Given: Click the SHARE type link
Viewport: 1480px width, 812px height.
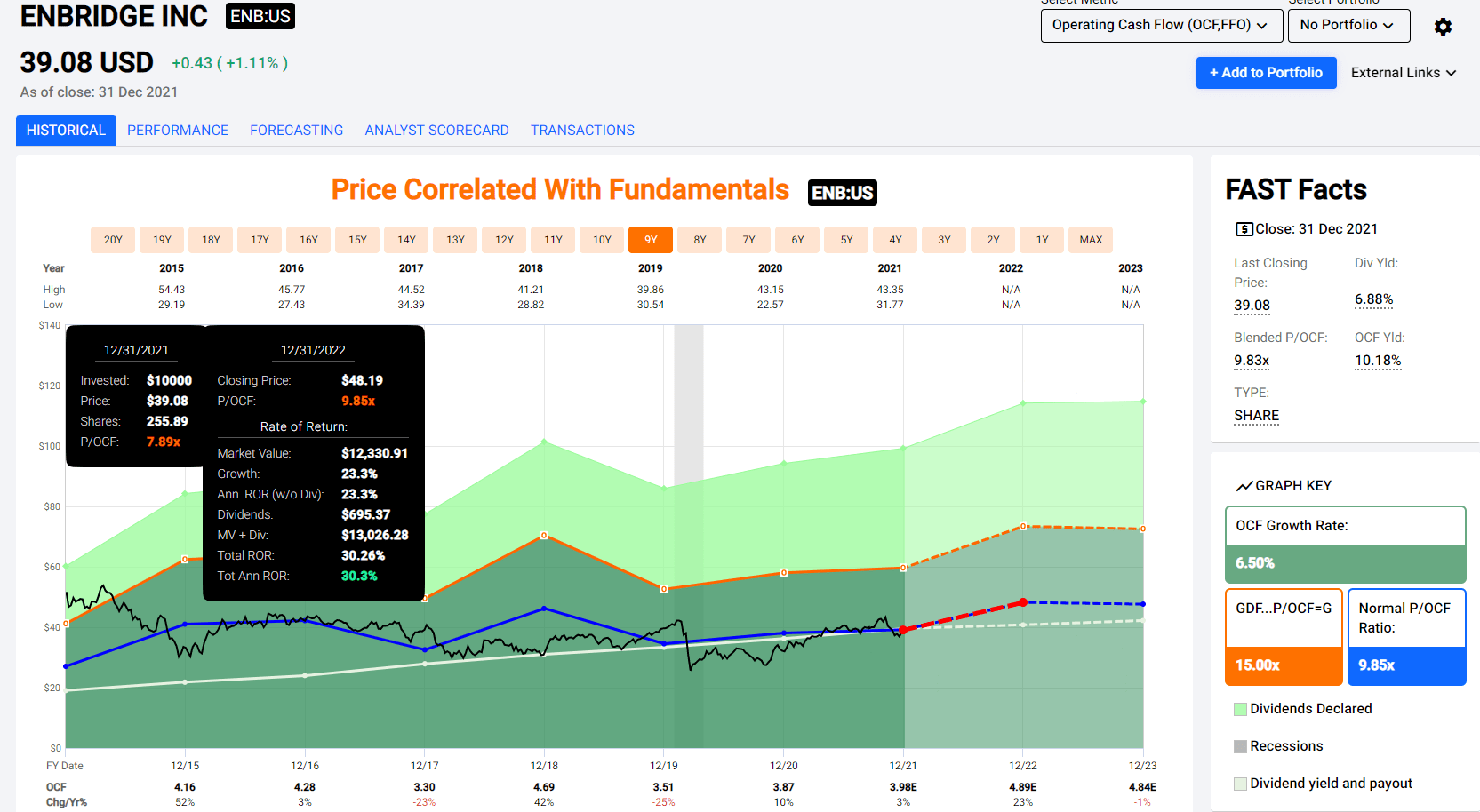Looking at the screenshot, I should pyautogui.click(x=1256, y=416).
